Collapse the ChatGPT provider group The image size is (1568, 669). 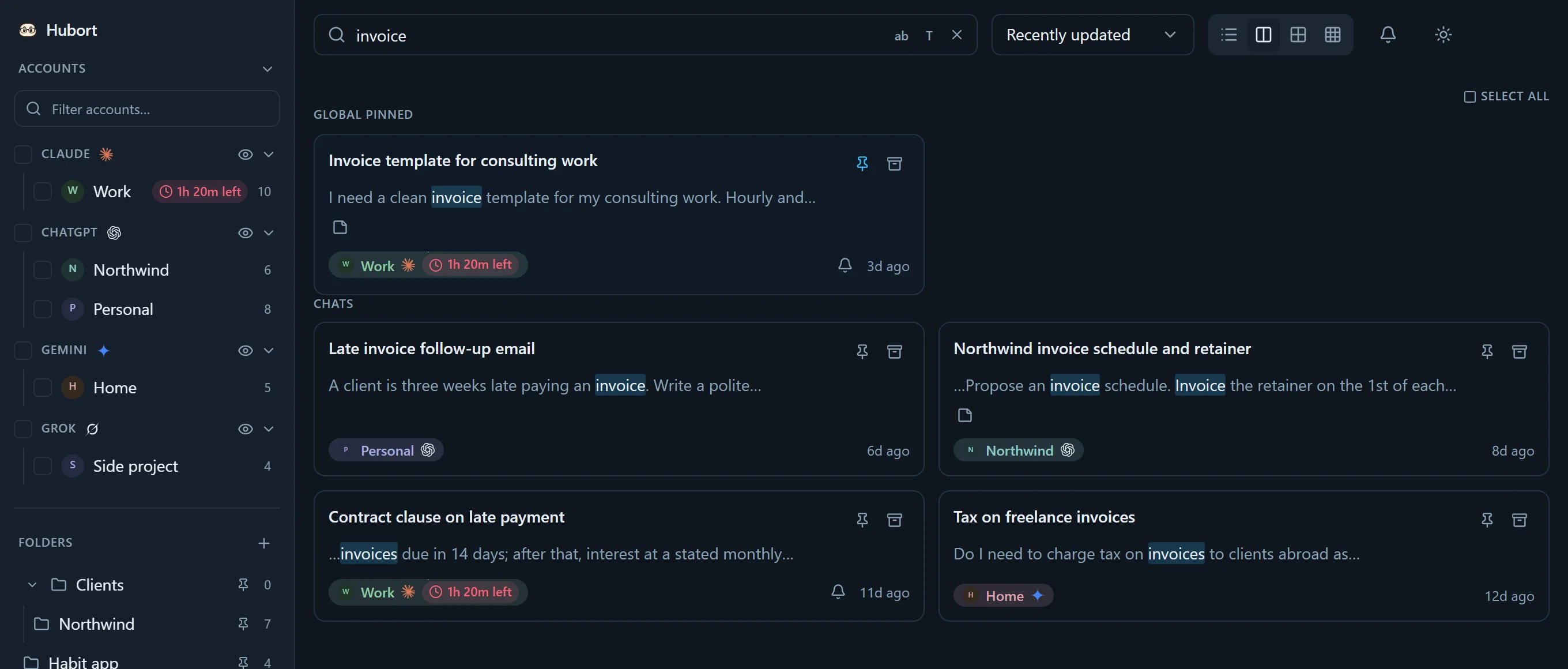point(269,232)
